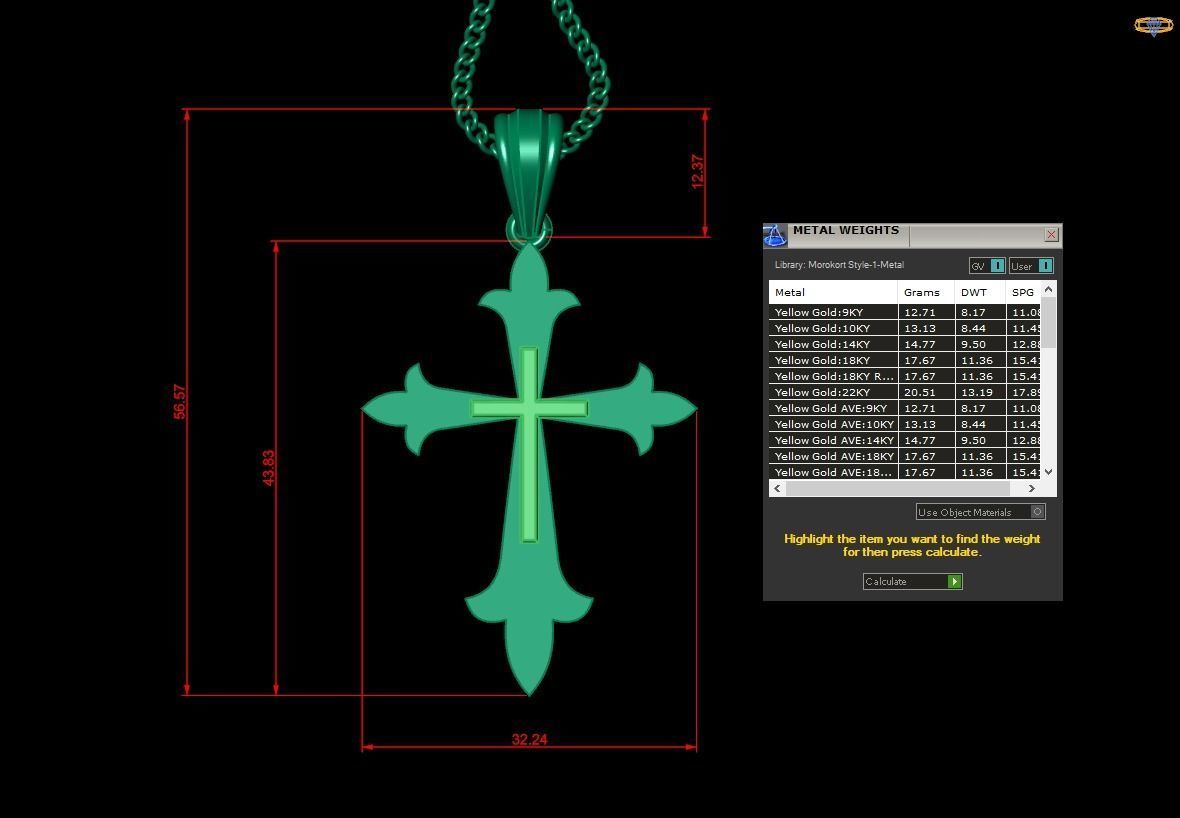1180x818 pixels.
Task: Click the horizontal scroll left arrow
Action: coord(777,488)
